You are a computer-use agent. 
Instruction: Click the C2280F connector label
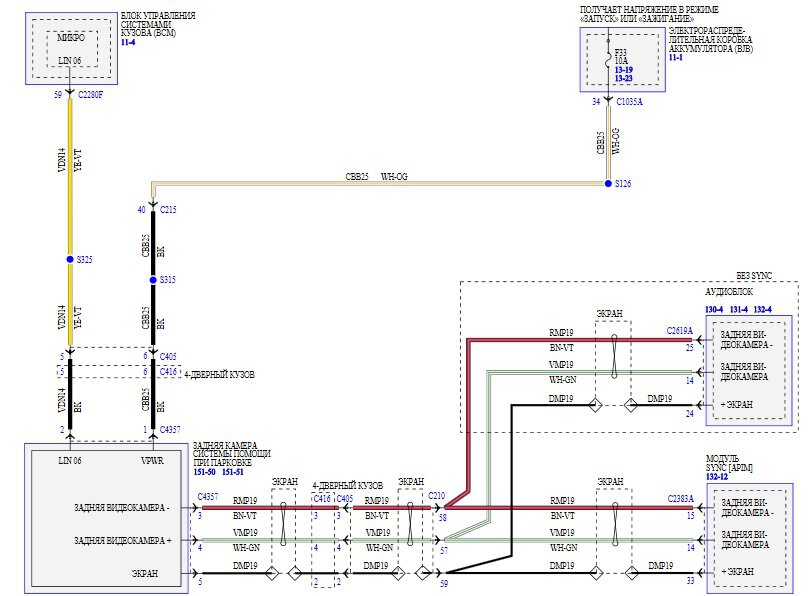point(90,95)
